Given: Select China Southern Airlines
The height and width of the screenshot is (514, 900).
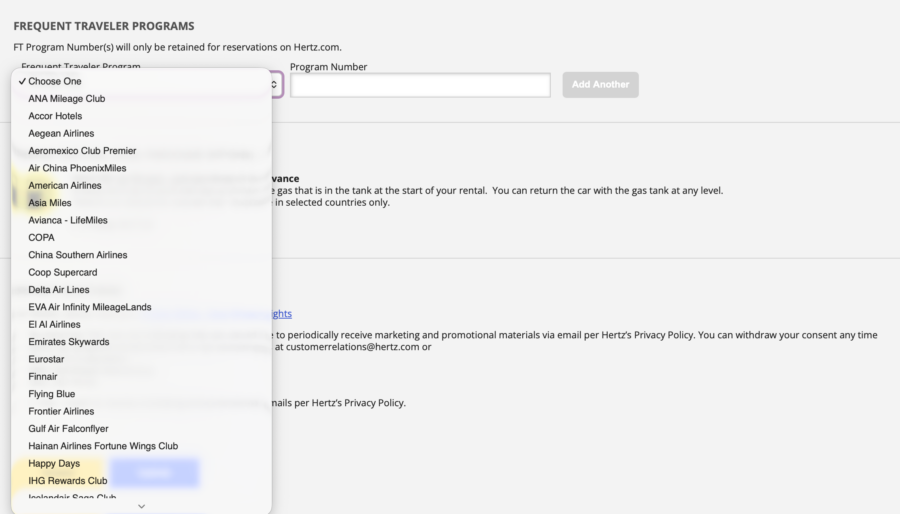Looking at the screenshot, I should pos(141,255).
